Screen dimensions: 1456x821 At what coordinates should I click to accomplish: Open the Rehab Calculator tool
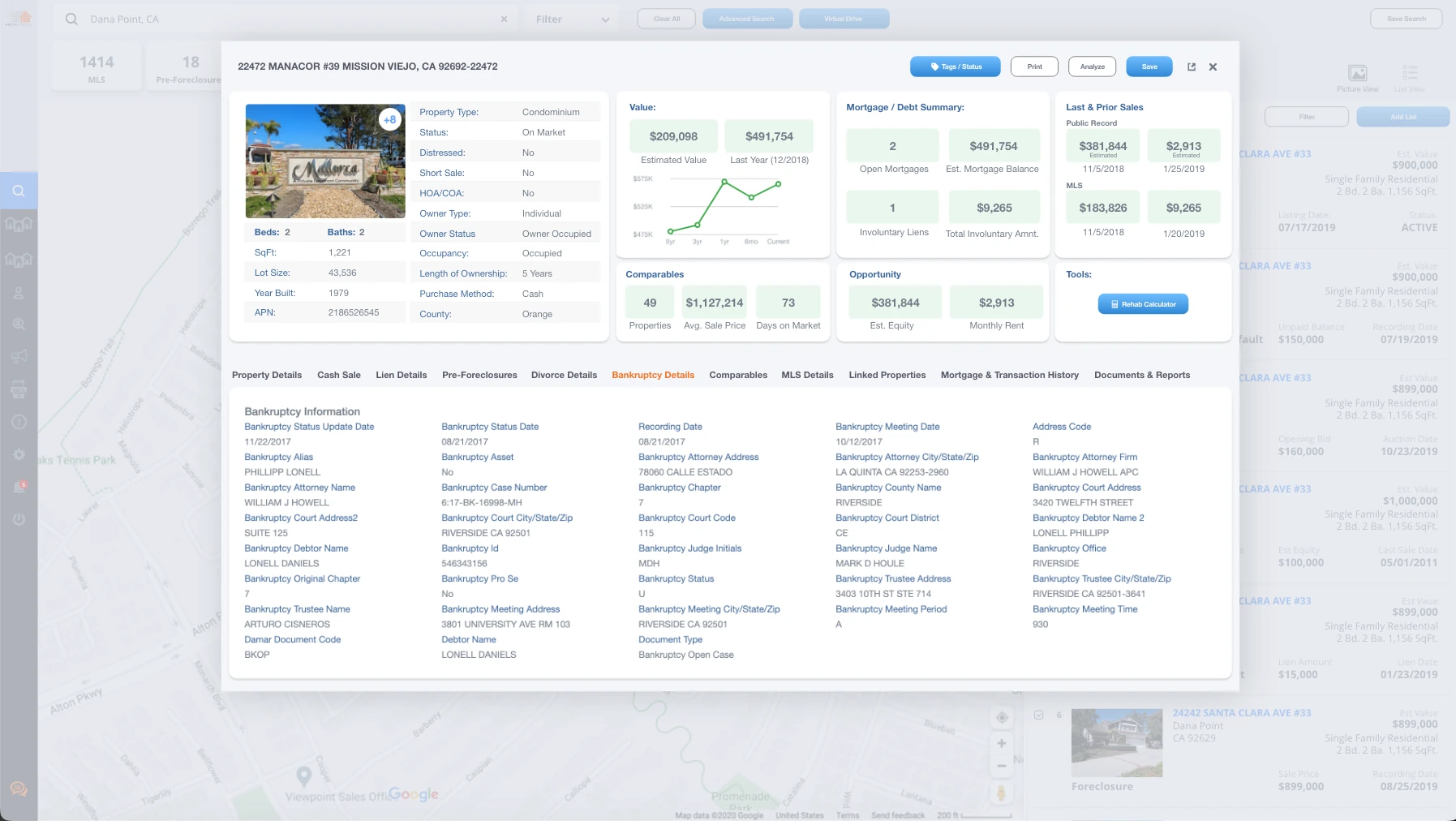click(1143, 304)
